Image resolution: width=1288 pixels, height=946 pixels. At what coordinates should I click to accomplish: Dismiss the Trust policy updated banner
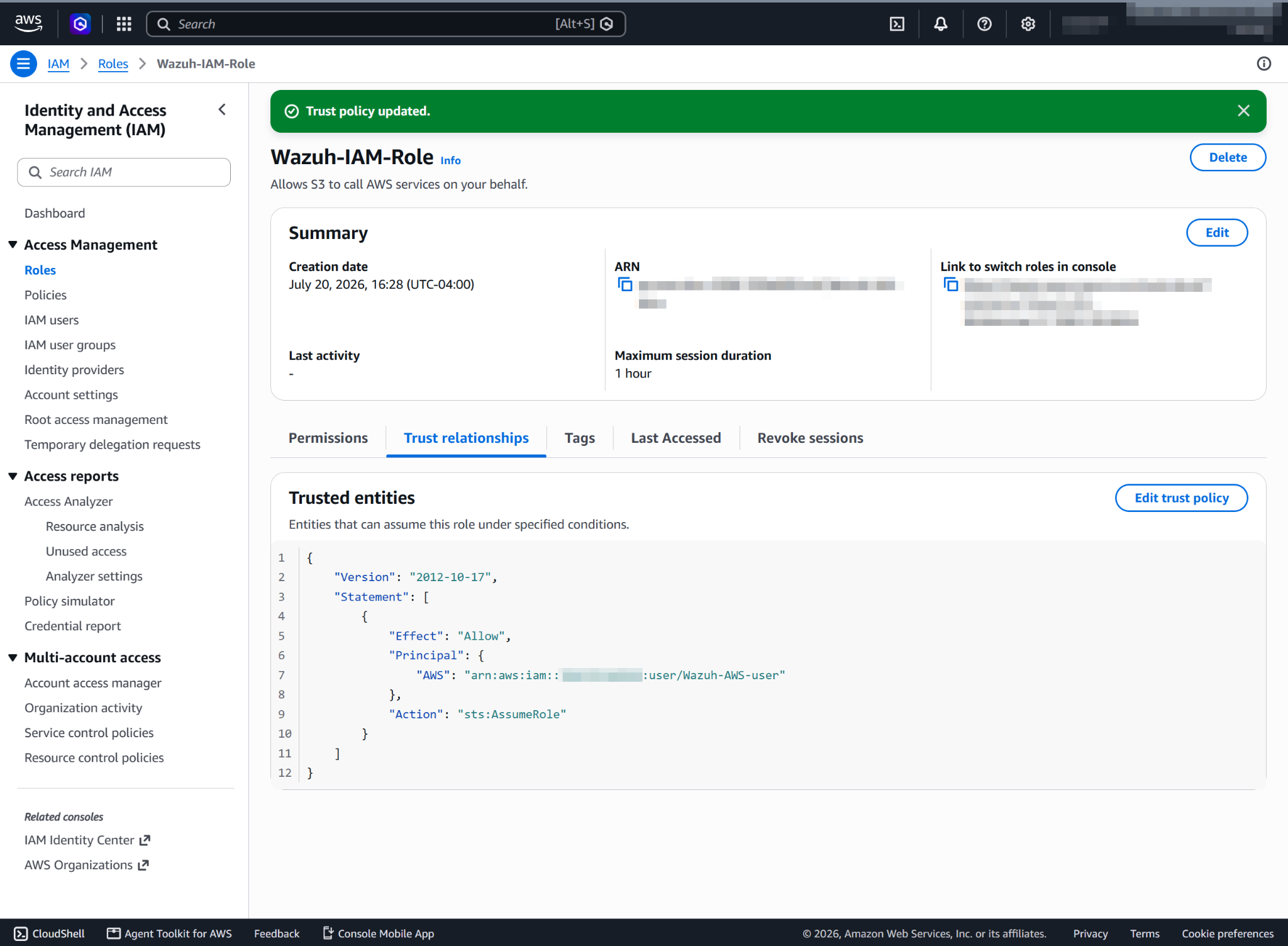pyautogui.click(x=1243, y=111)
